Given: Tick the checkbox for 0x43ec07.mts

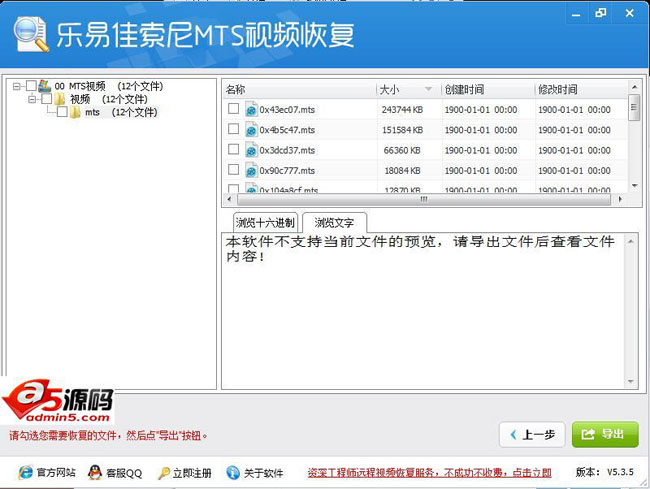Looking at the screenshot, I should (233, 109).
